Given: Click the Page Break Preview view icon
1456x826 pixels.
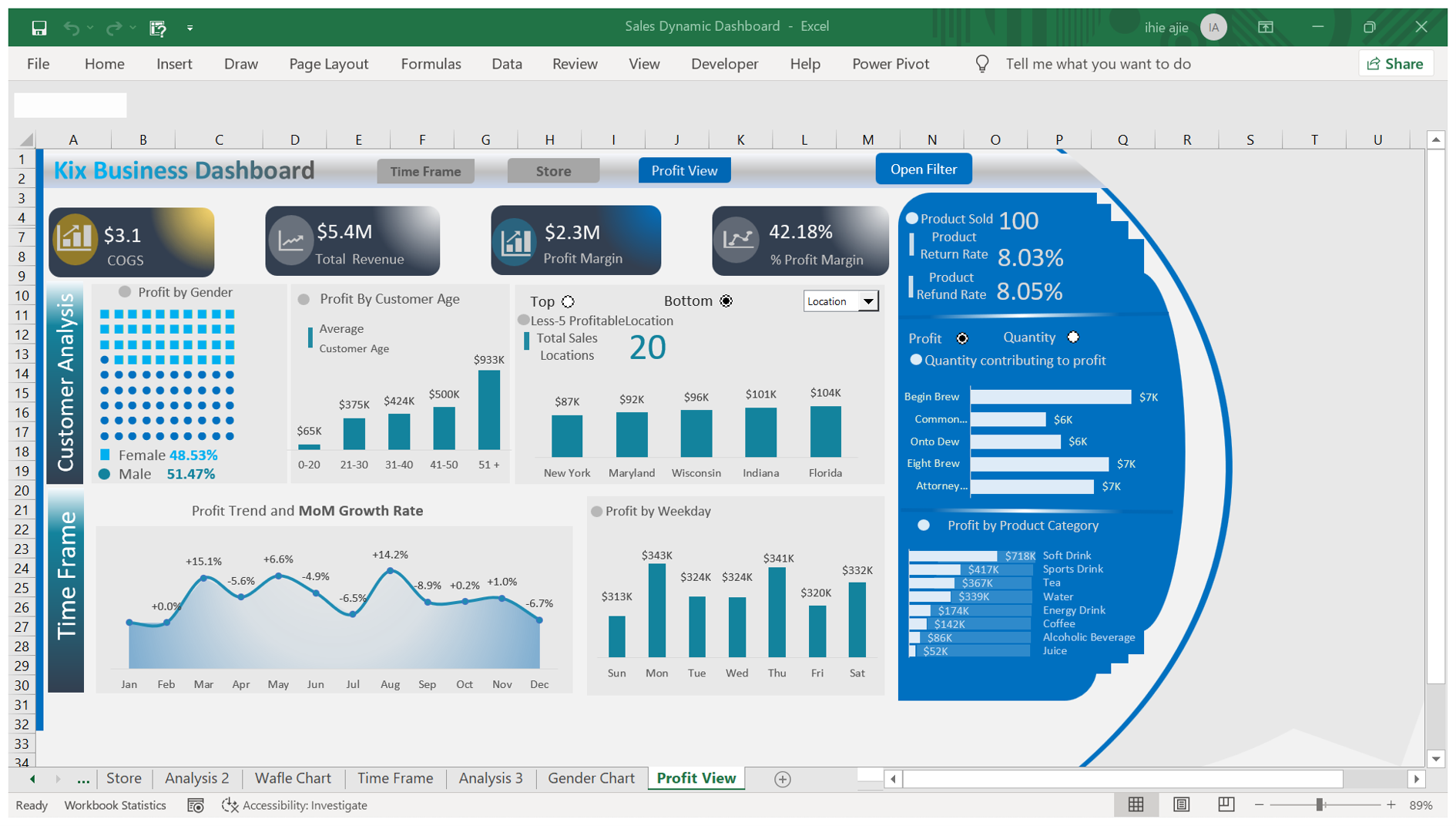Looking at the screenshot, I should [1226, 804].
